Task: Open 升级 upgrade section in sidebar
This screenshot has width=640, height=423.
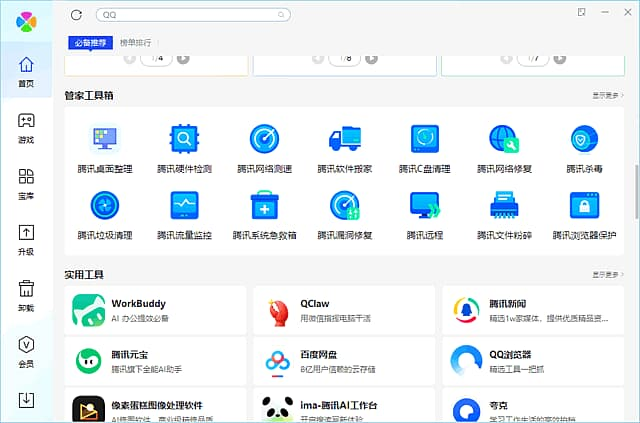Action: tap(26, 240)
